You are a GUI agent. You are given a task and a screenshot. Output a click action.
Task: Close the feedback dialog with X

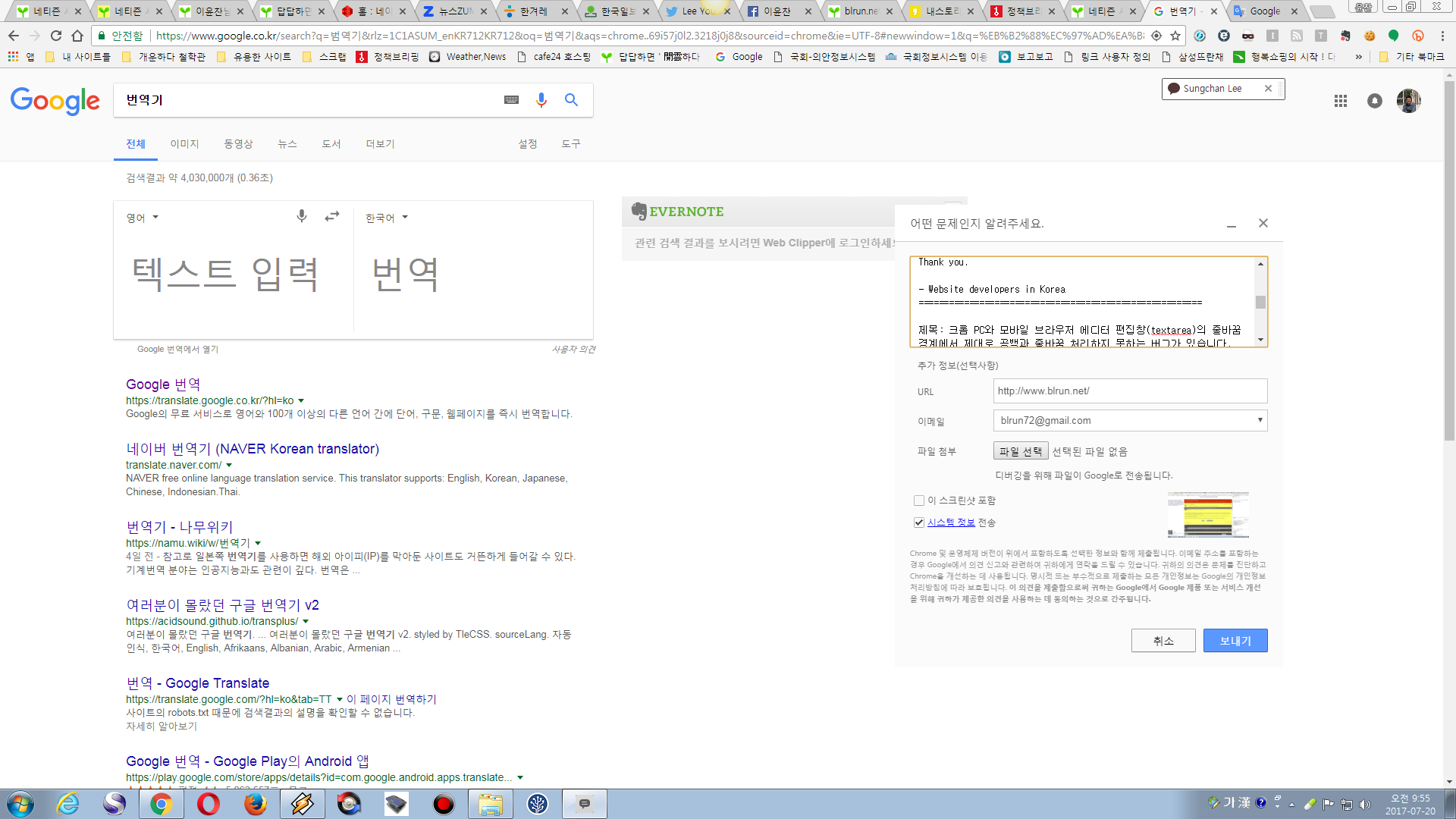point(1263,223)
